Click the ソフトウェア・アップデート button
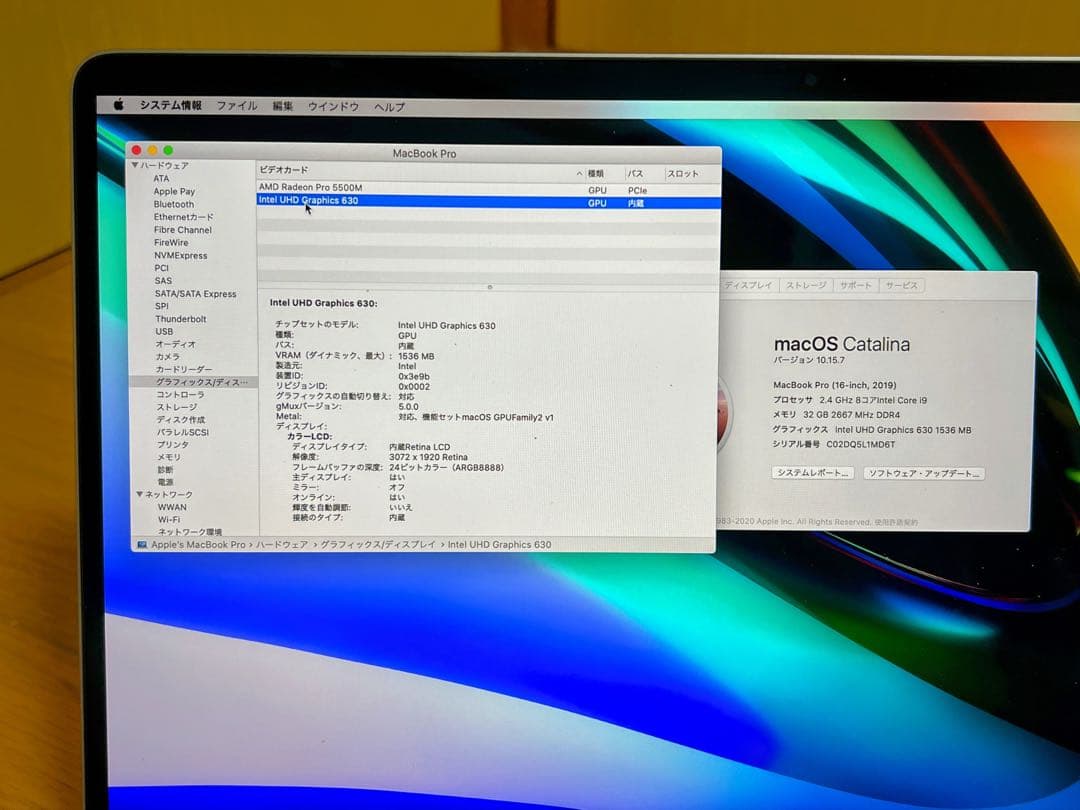1080x810 pixels. click(x=924, y=474)
